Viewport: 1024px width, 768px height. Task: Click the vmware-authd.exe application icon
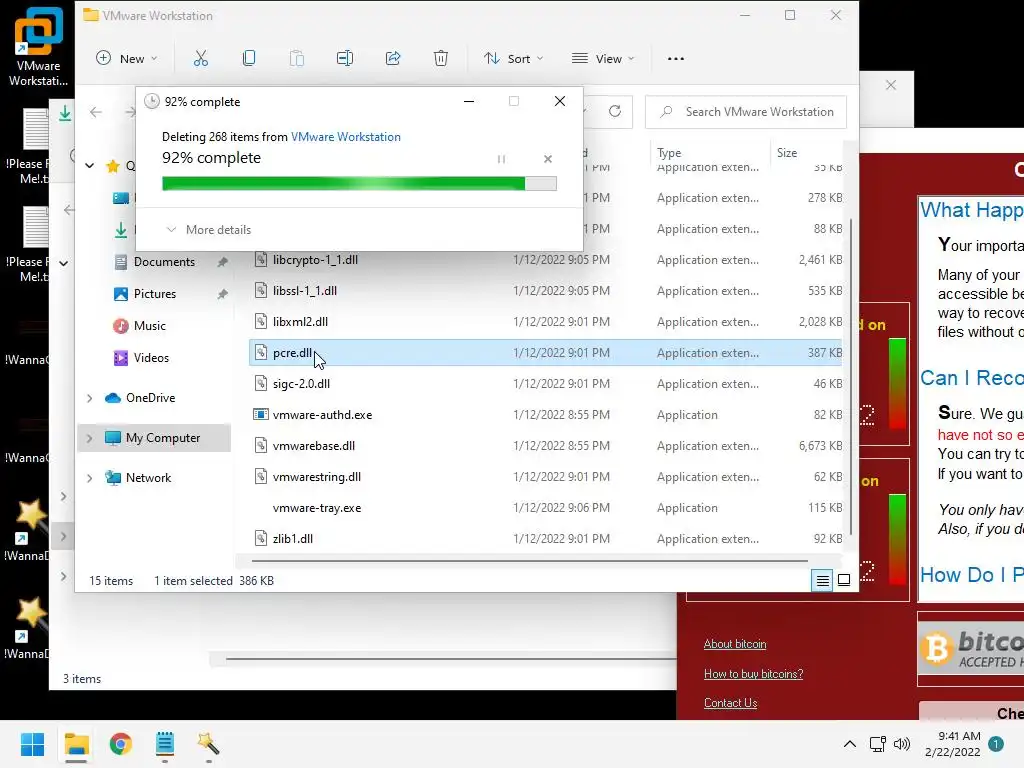pos(261,415)
